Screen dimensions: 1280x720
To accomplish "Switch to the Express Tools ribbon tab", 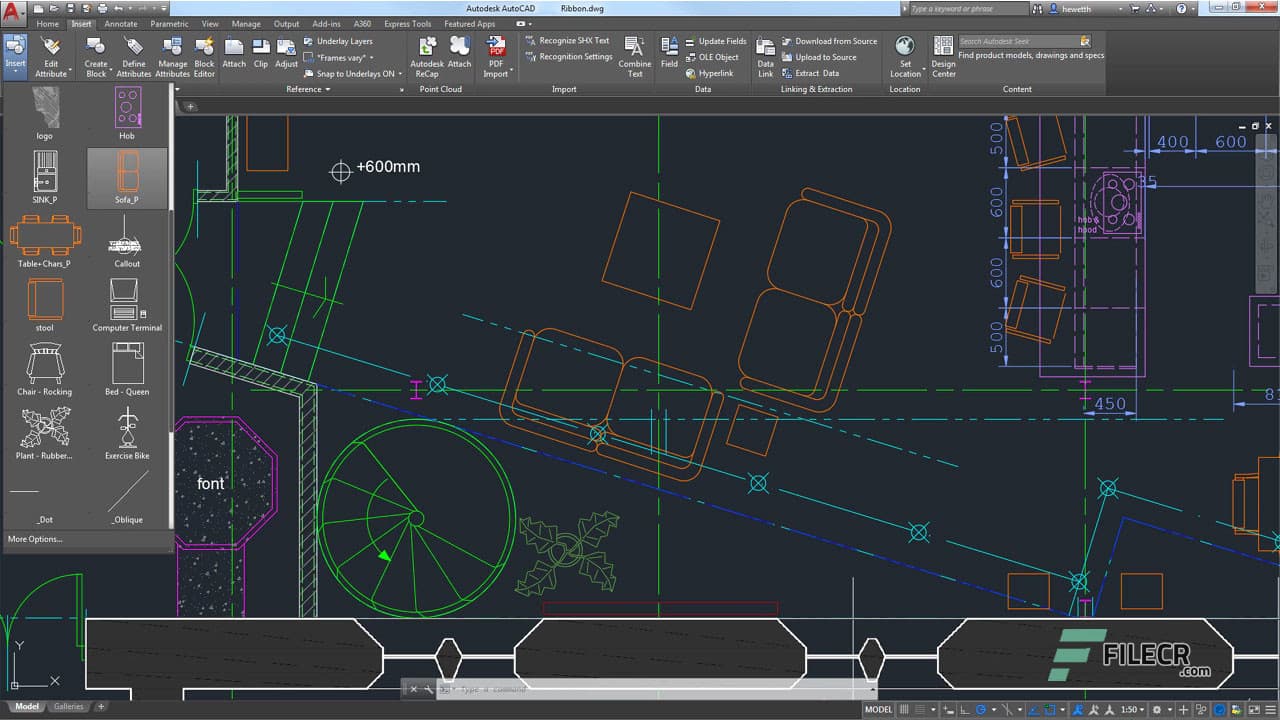I will (x=406, y=23).
